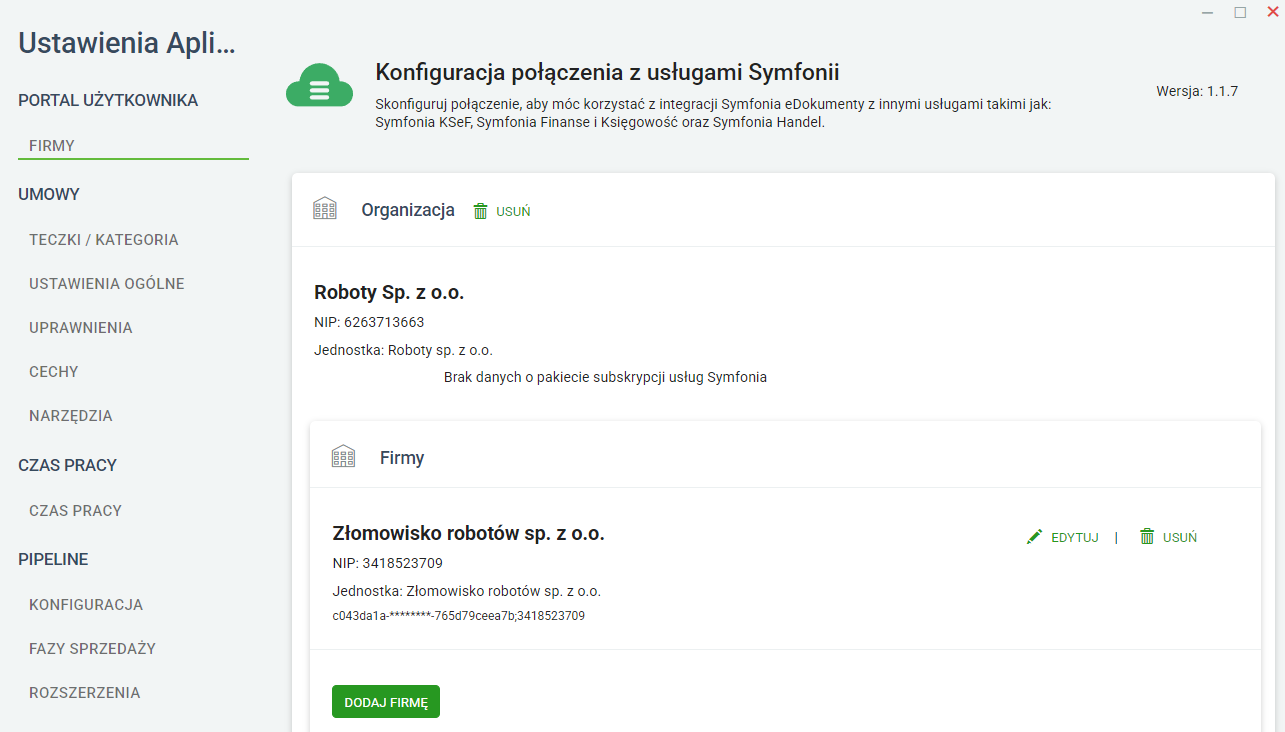Viewport: 1285px width, 732px height.
Task: Open Ustawienia ogólne in sidebar
Action: click(x=107, y=284)
